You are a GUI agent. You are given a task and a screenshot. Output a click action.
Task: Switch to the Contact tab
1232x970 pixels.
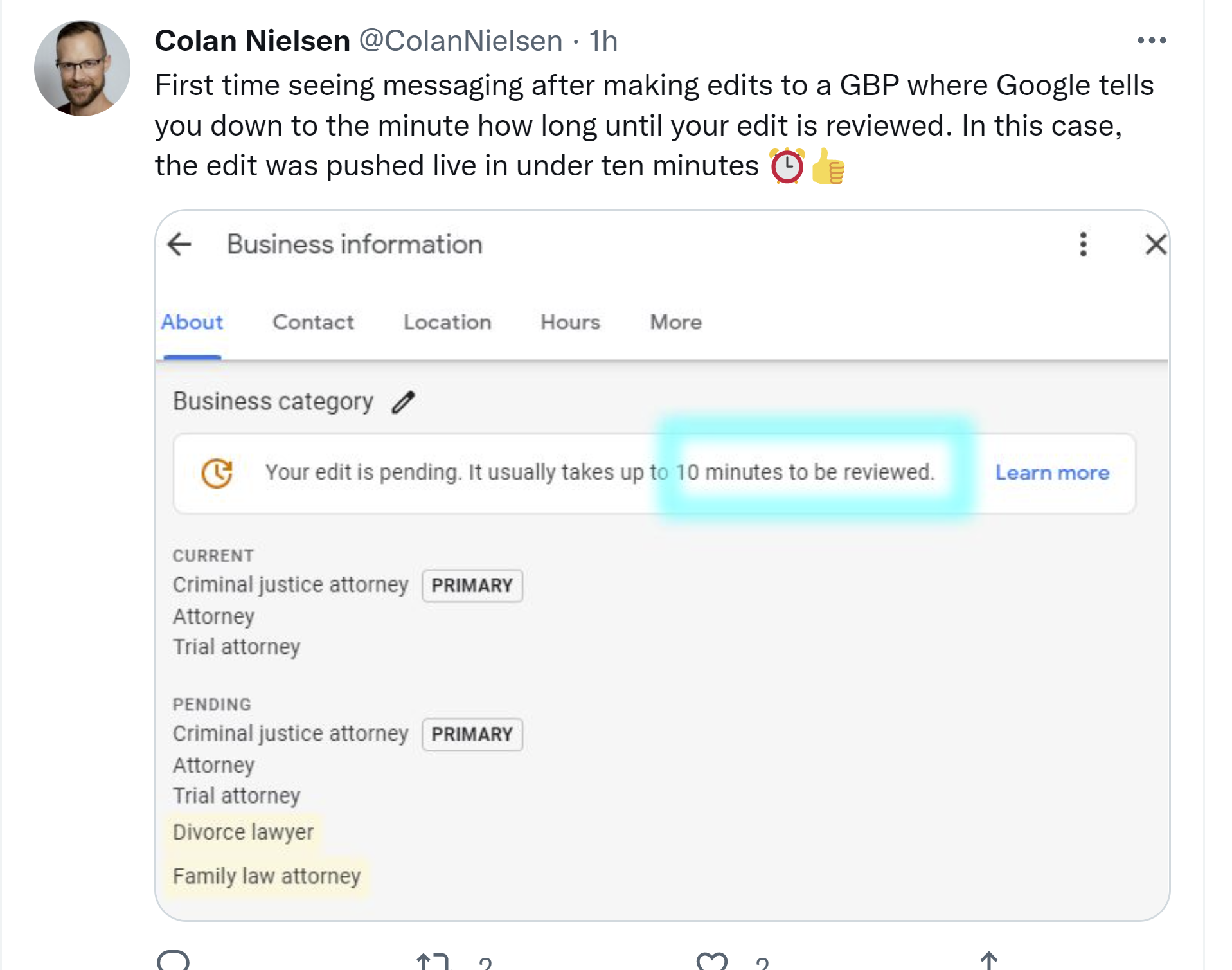point(313,322)
